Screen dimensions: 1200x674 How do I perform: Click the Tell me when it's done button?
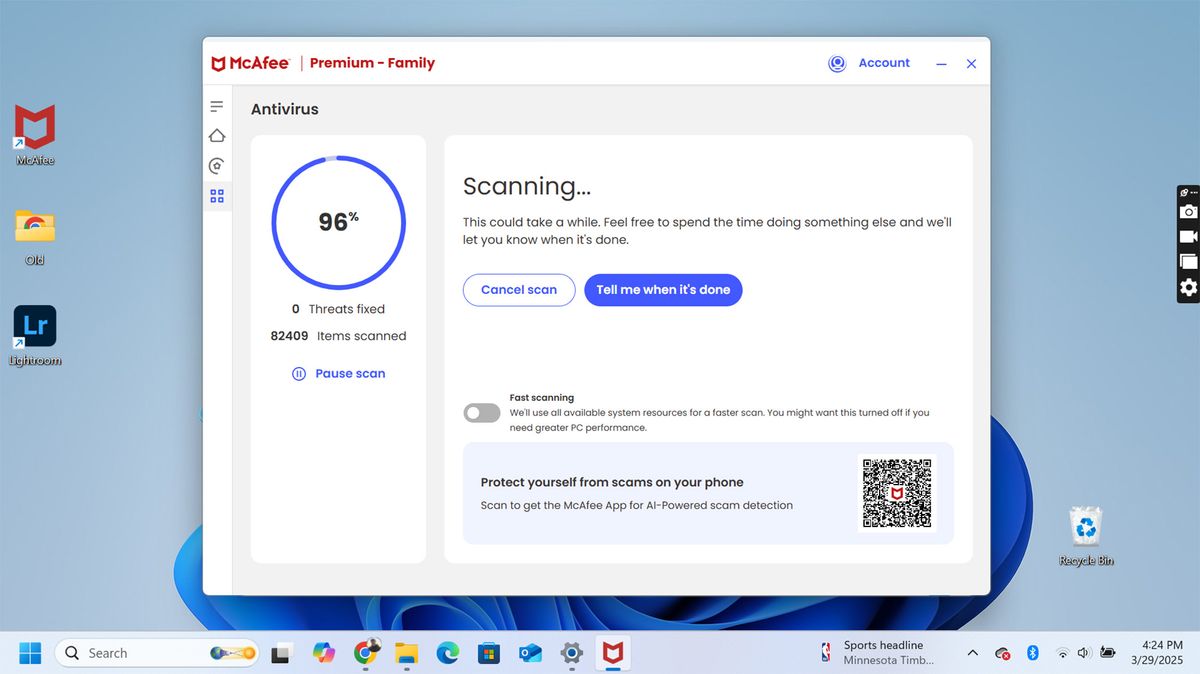(x=663, y=289)
